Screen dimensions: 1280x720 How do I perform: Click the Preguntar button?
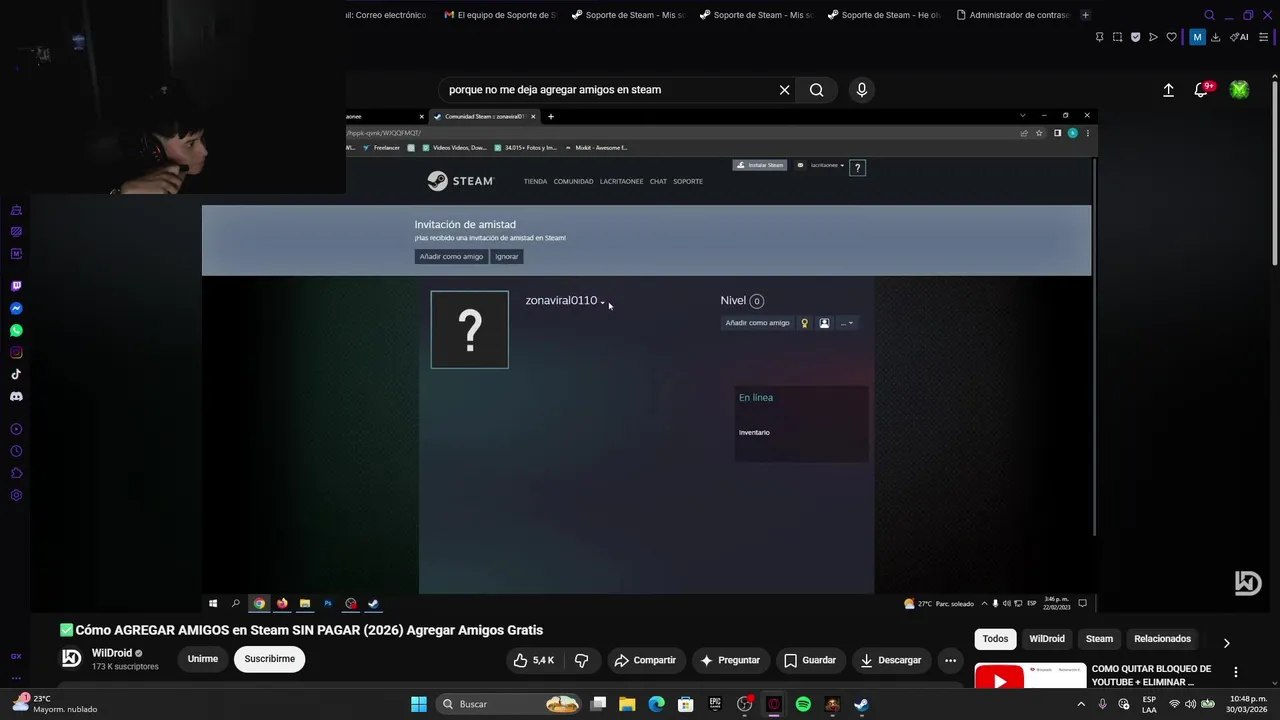point(730,660)
